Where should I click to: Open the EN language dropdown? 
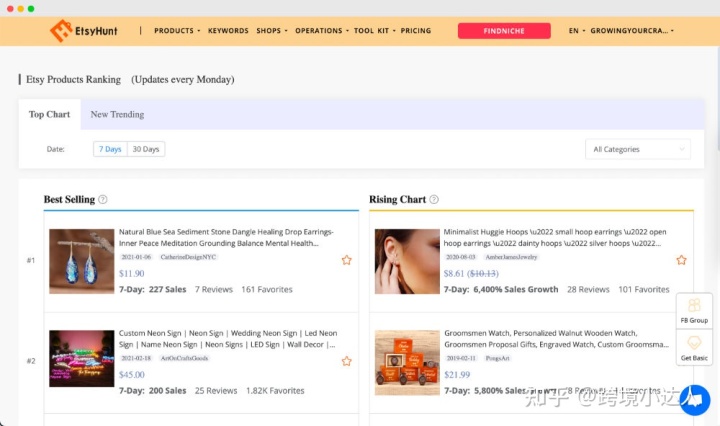coord(577,31)
